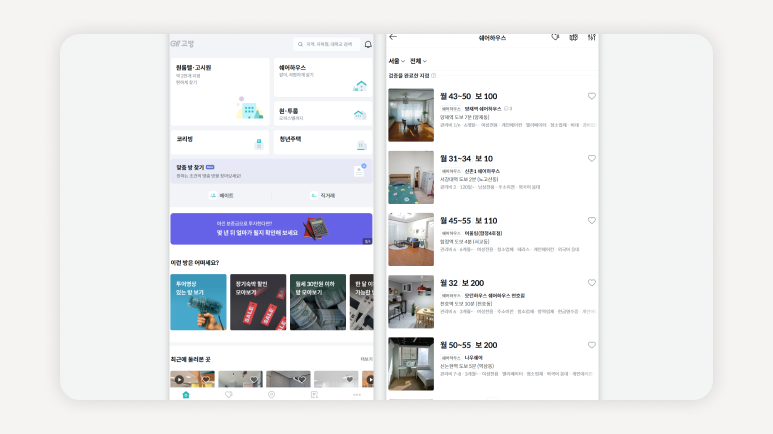
Task: Open the 직거래 shortcut
Action: tap(323, 196)
